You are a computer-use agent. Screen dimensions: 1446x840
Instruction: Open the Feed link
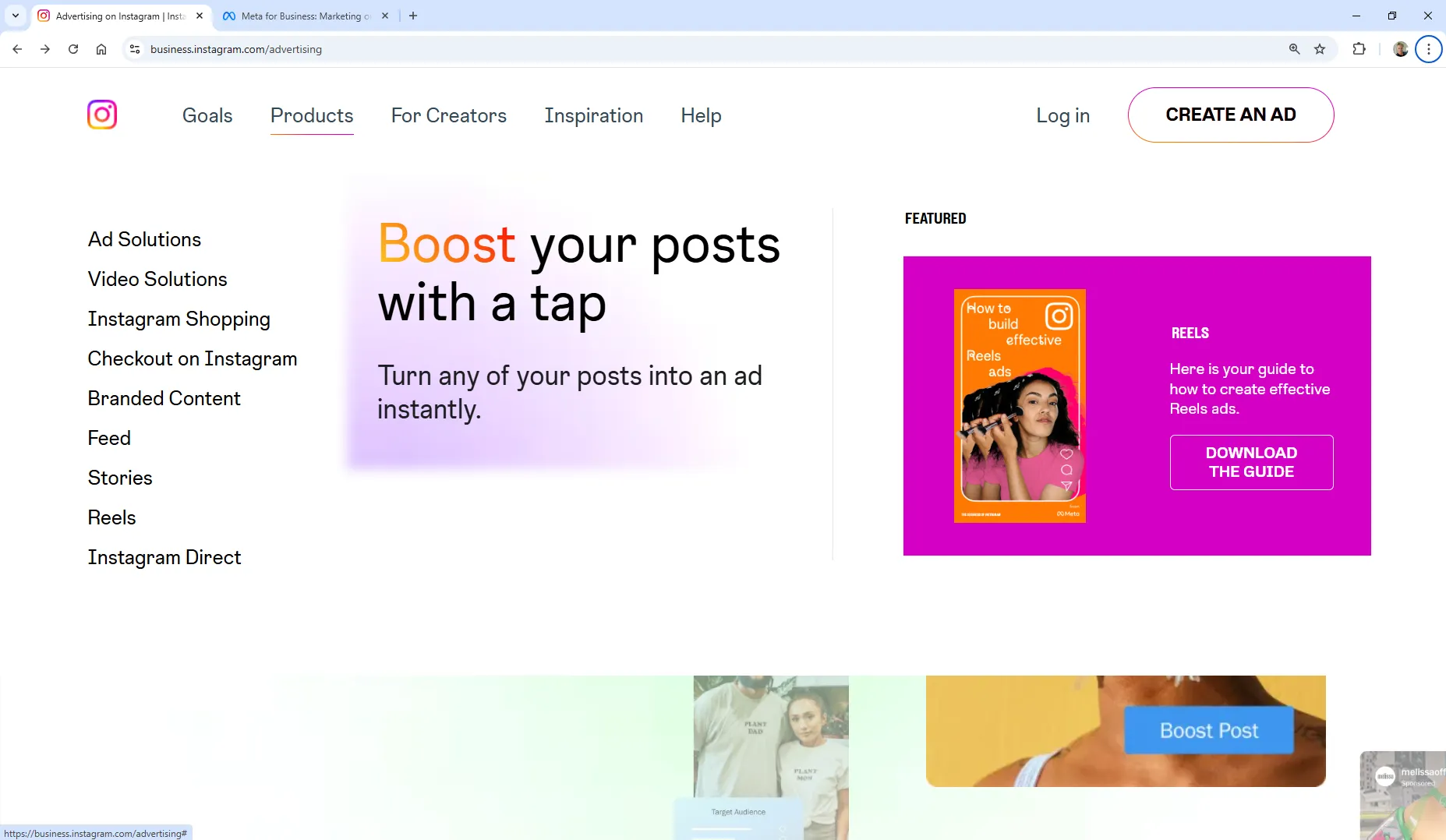click(109, 438)
